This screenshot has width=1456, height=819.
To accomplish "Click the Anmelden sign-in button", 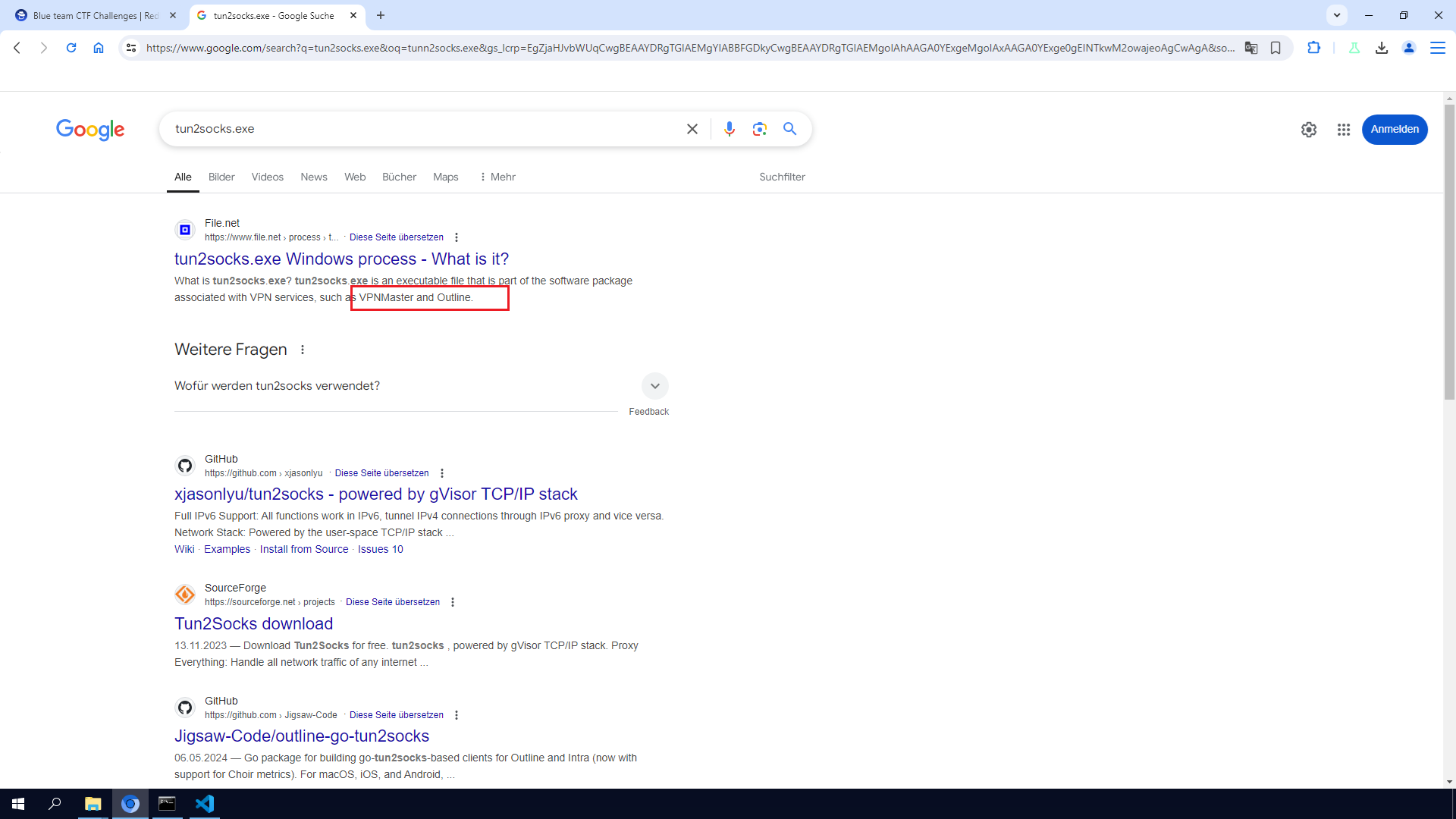I will (1394, 130).
